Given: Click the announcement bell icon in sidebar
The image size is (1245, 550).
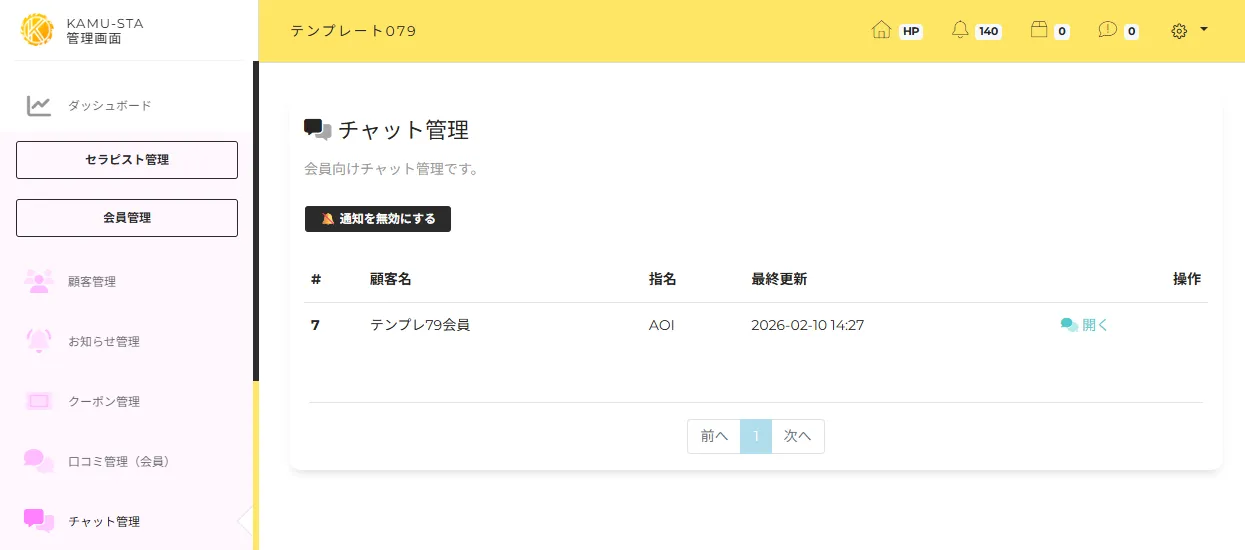Looking at the screenshot, I should [x=39, y=341].
